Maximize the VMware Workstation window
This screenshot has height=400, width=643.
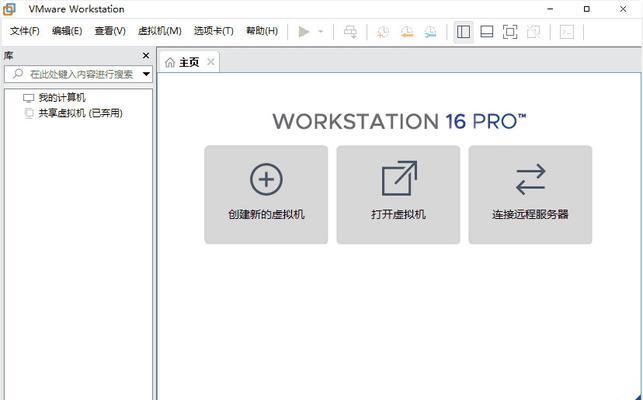(587, 9)
